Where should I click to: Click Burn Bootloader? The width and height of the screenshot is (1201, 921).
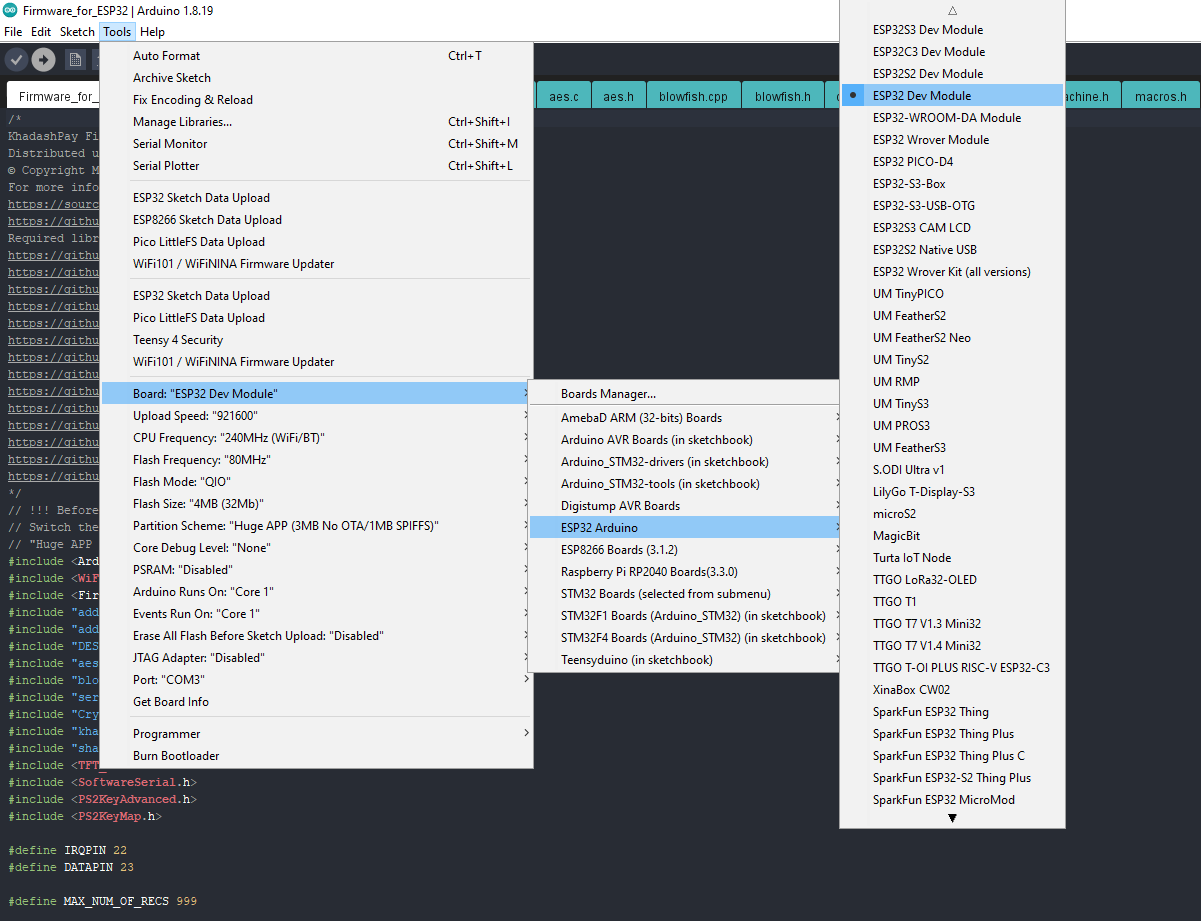(x=317, y=756)
